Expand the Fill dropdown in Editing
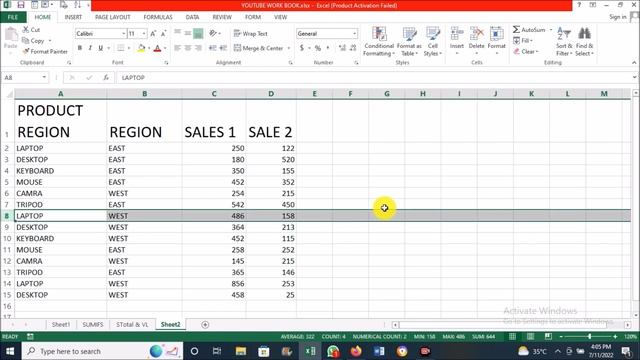This screenshot has height=360, width=640. [x=531, y=40]
